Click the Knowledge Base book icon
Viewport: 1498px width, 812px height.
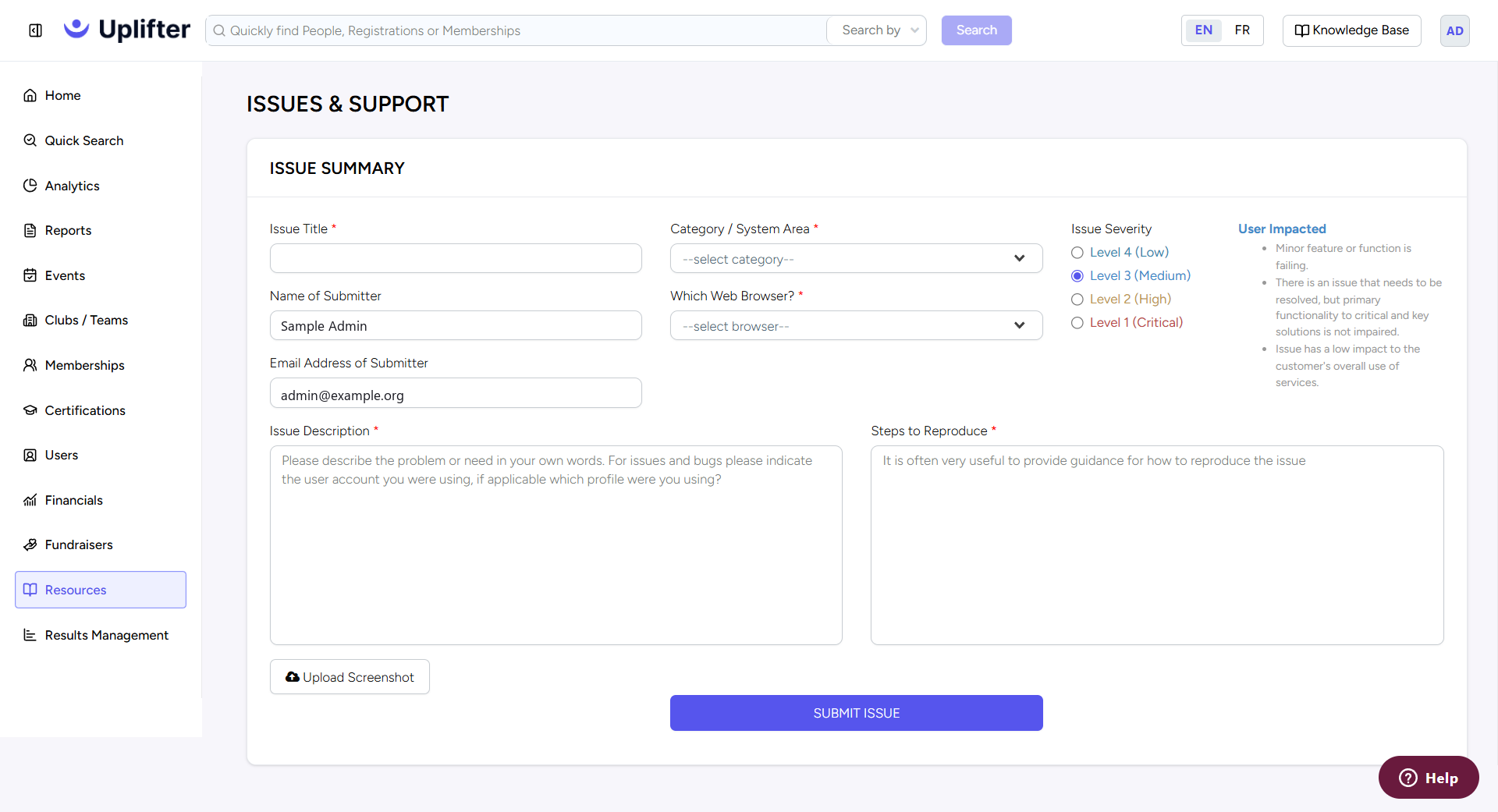point(1301,30)
